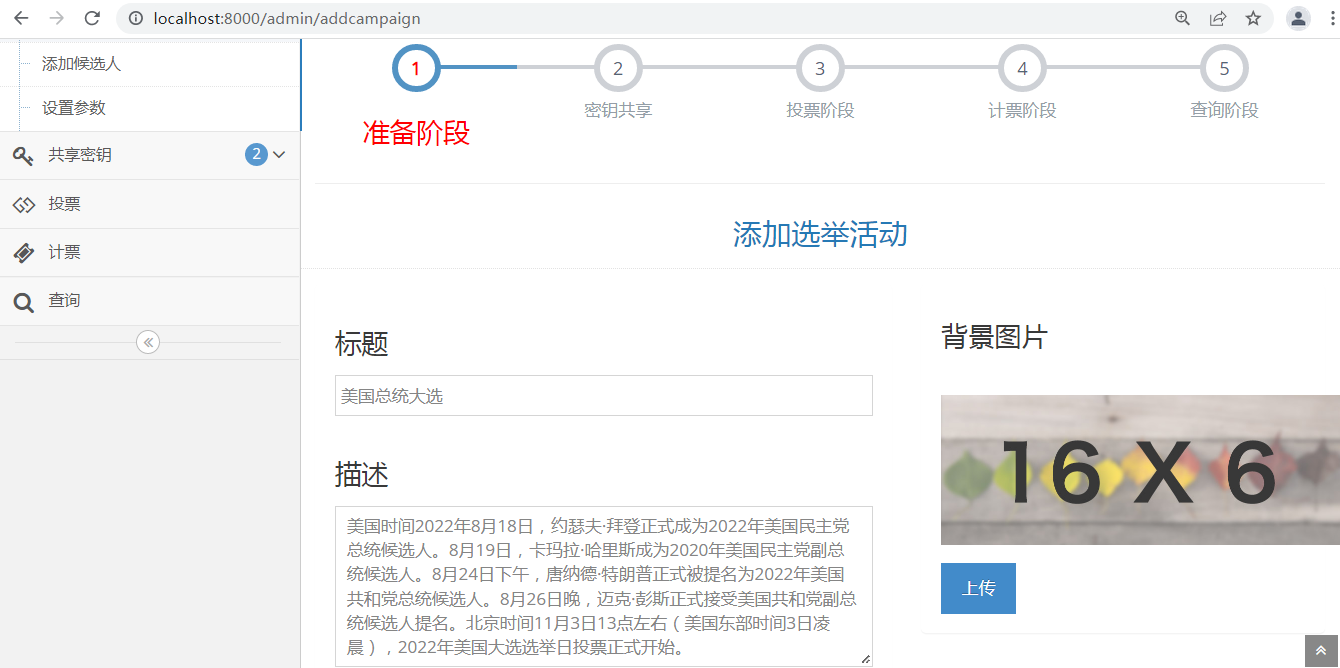1340x668 pixels.
Task: Click the search icon beside 查询
Action: pos(23,302)
